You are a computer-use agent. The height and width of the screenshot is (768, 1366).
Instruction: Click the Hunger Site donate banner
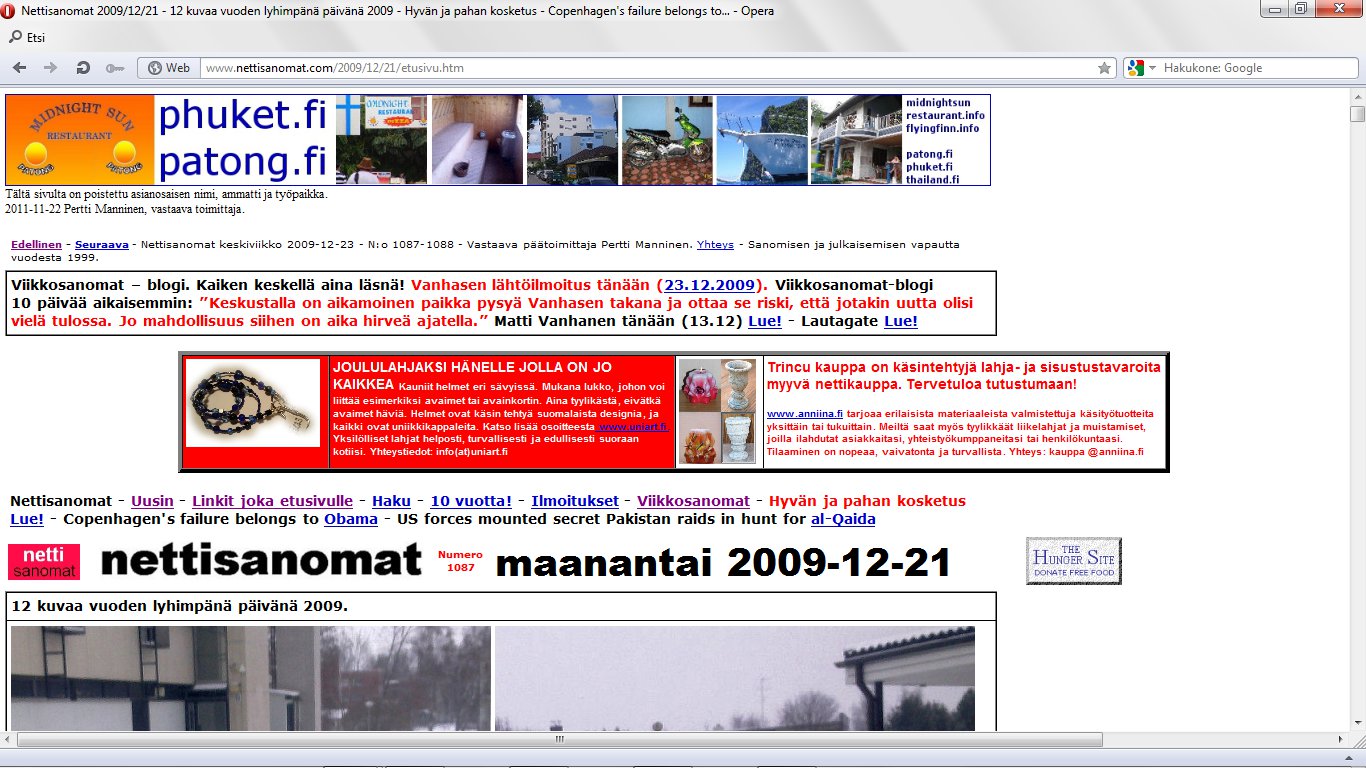tap(1073, 561)
